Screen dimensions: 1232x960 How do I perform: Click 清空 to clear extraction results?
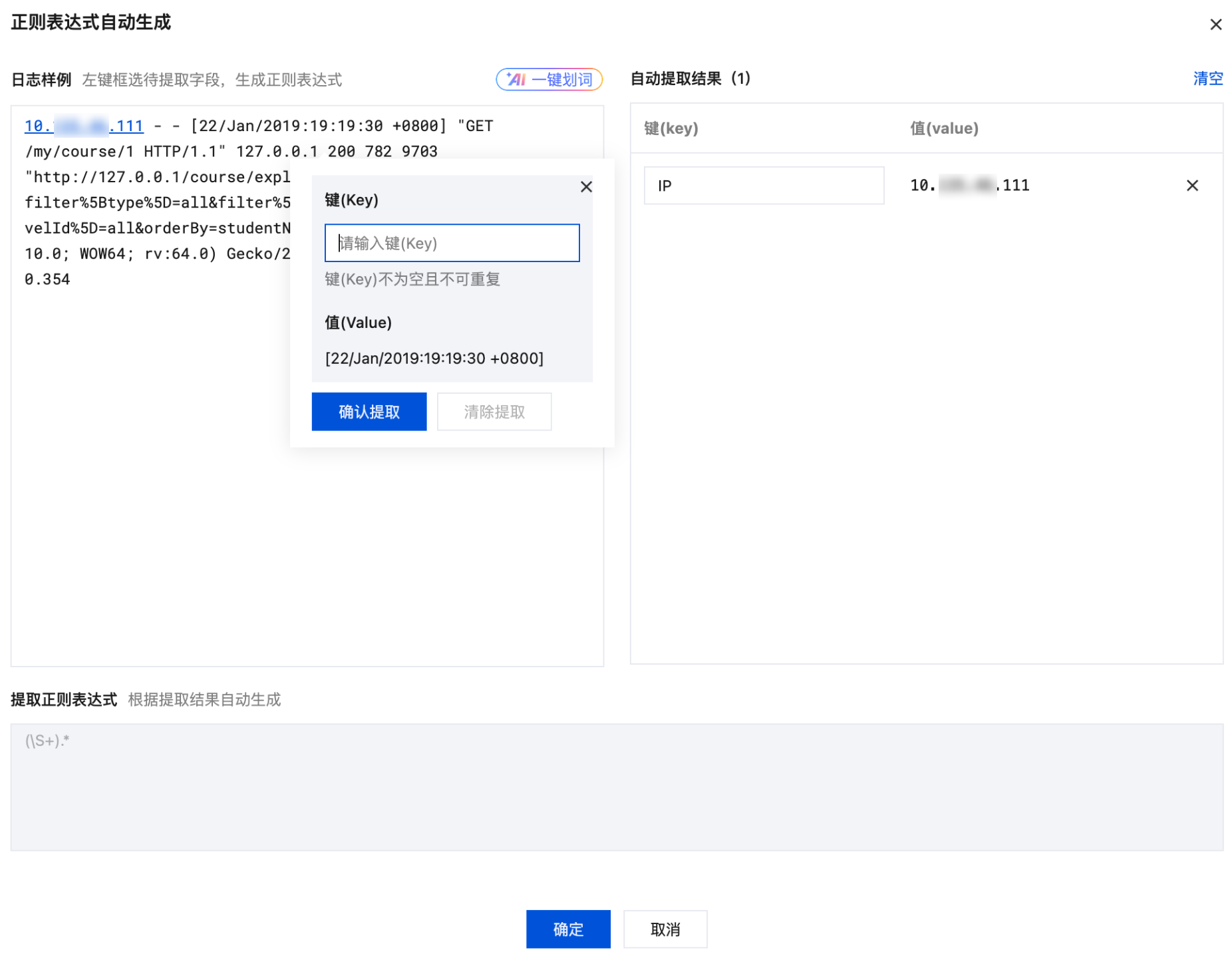[x=1207, y=79]
